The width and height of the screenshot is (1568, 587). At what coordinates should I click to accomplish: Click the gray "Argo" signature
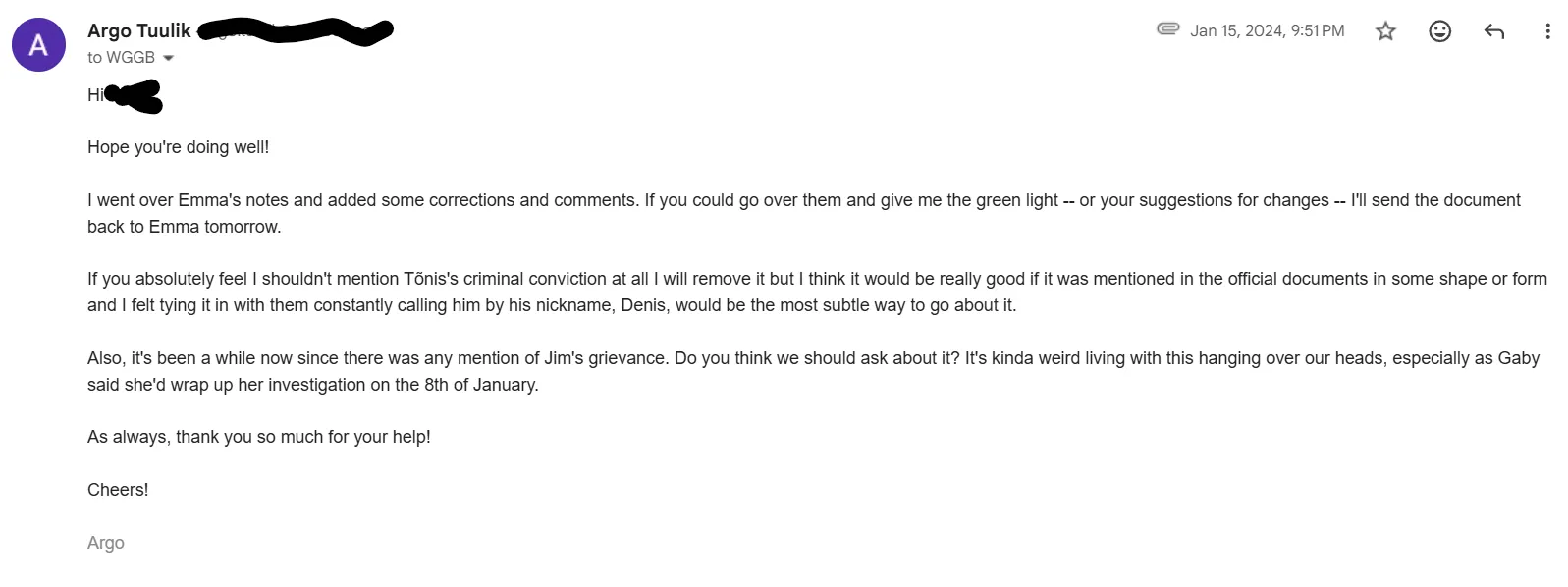pos(106,543)
